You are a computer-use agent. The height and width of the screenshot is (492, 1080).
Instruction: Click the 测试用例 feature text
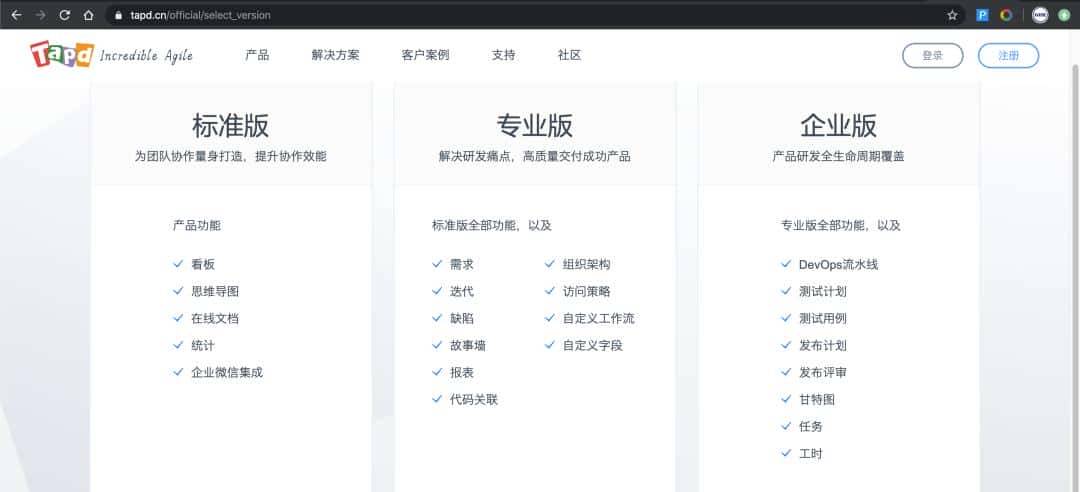click(822, 318)
